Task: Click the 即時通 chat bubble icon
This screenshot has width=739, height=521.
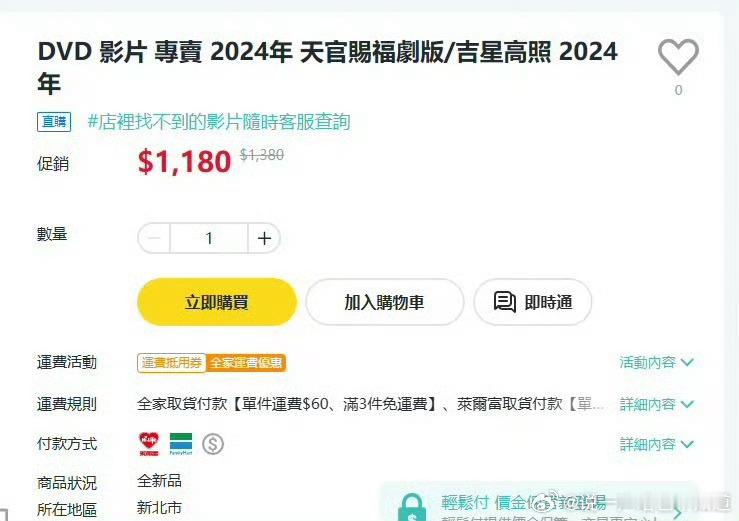Action: point(505,302)
